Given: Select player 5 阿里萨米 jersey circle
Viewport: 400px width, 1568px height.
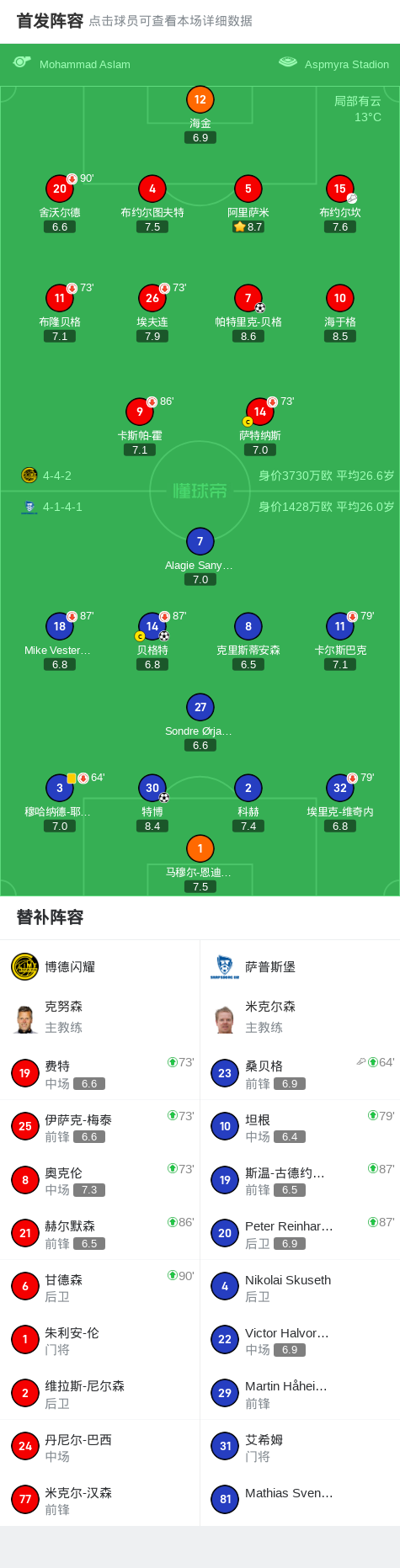Looking at the screenshot, I should coord(248,189).
